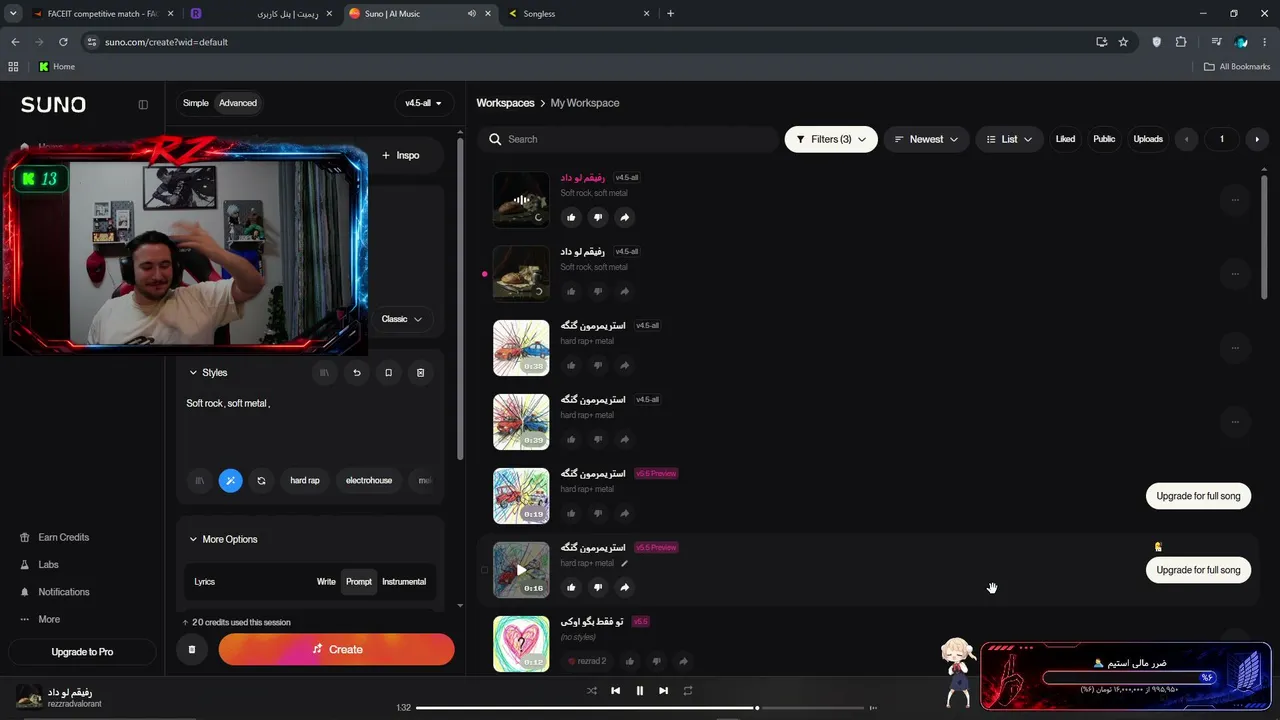Screen dimensions: 1280x720
Task: Select Prompt lyrics mode
Action: [359, 582]
